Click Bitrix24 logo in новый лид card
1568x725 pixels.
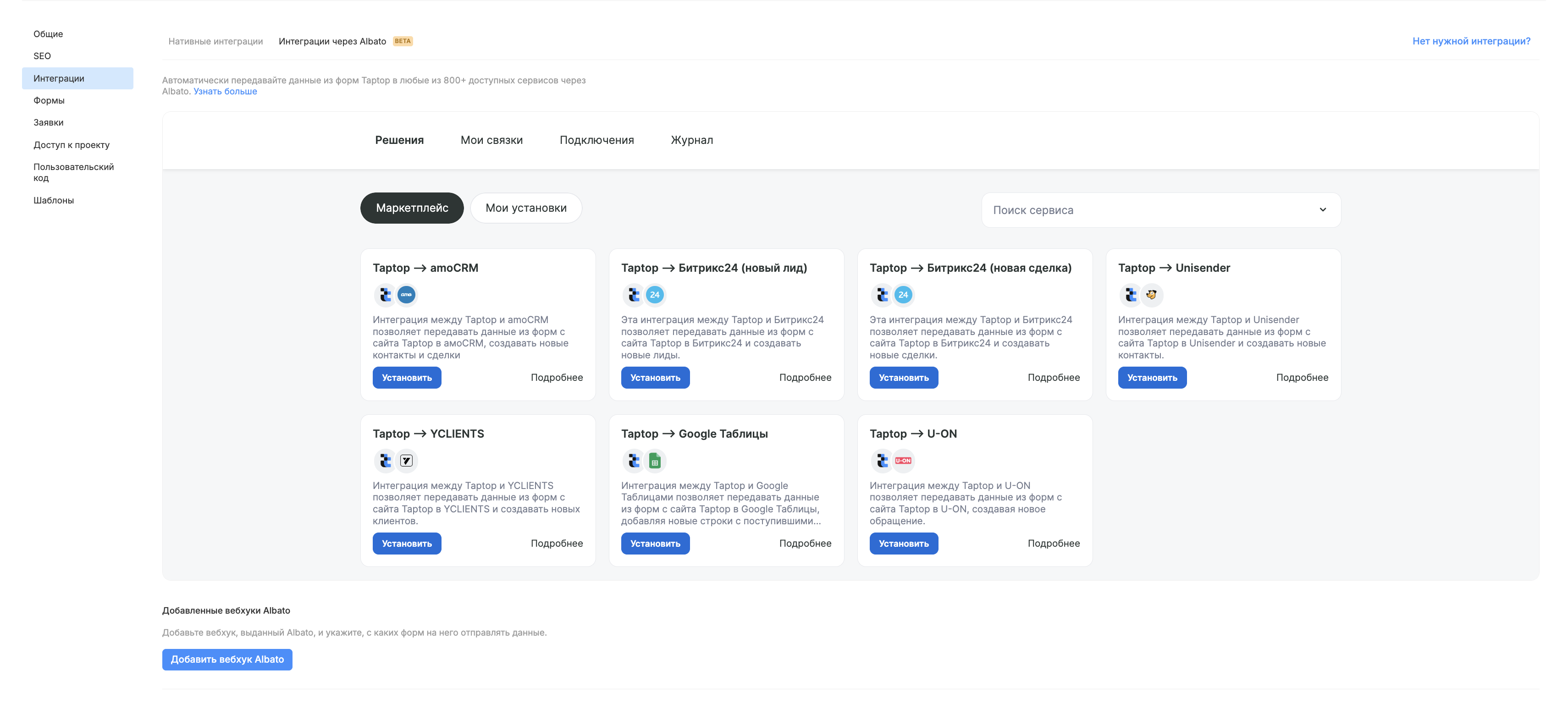pos(654,295)
